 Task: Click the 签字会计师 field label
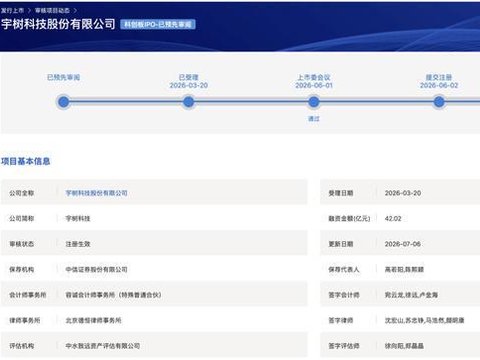(x=344, y=295)
